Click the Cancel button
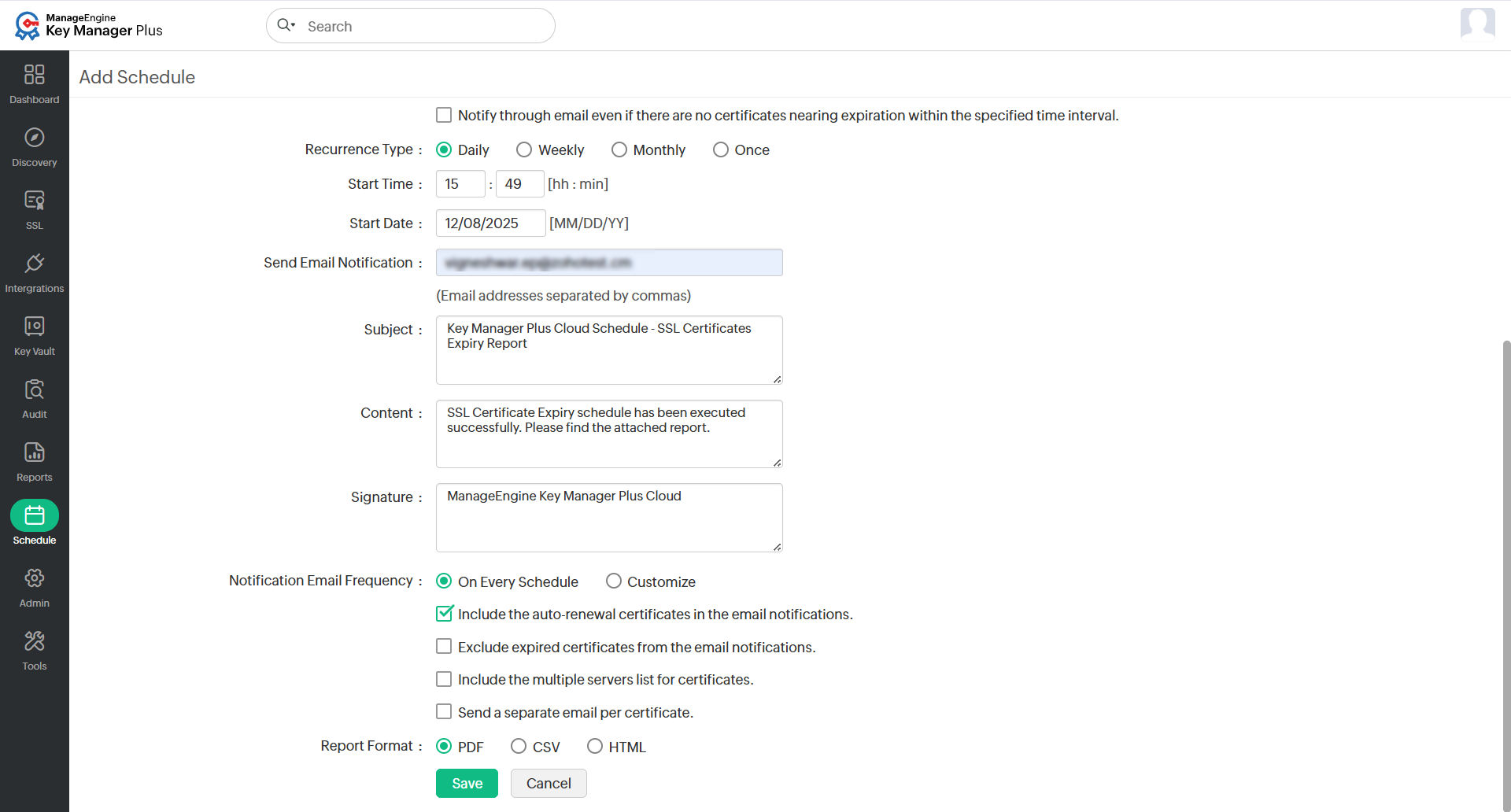The height and width of the screenshot is (812, 1511). pos(549,783)
